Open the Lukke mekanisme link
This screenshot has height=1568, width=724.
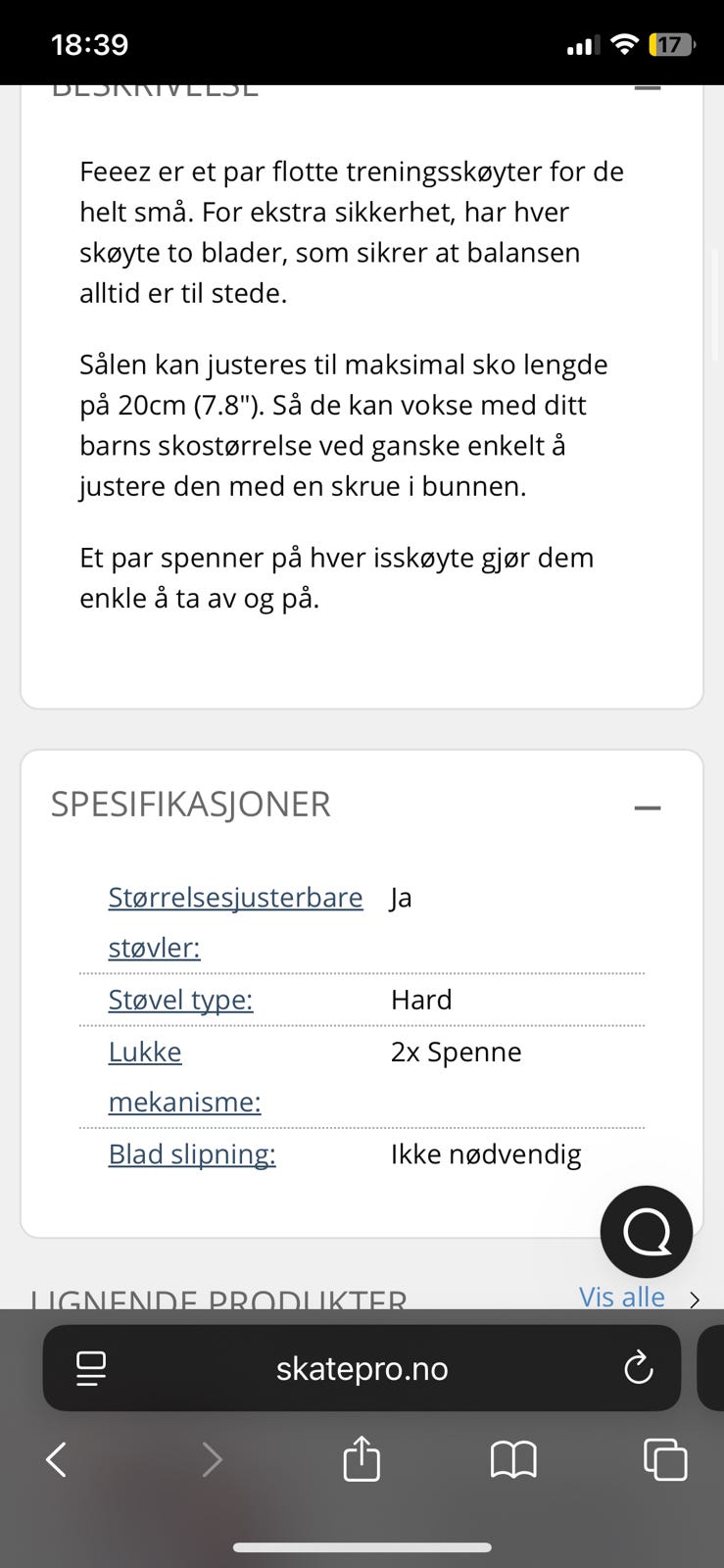(145, 1052)
